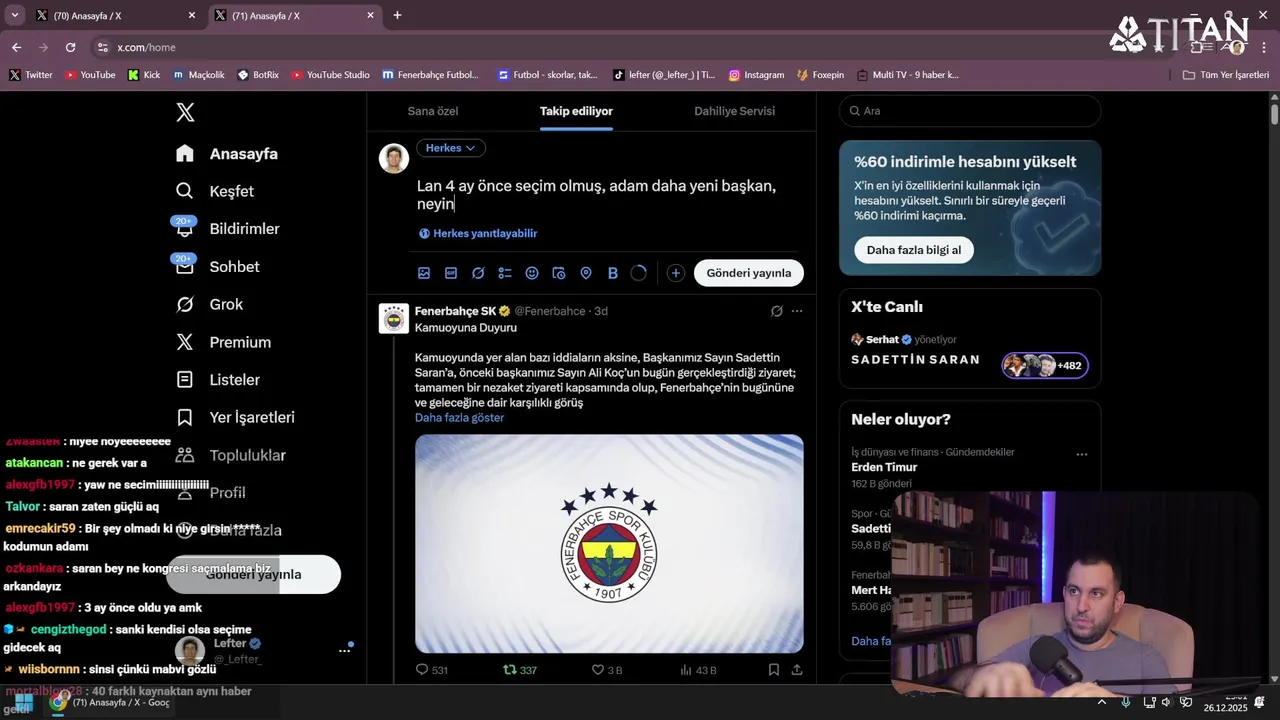This screenshot has width=1280, height=720.
Task: Click the Fenerbahçe SK avatar
Action: 394,318
